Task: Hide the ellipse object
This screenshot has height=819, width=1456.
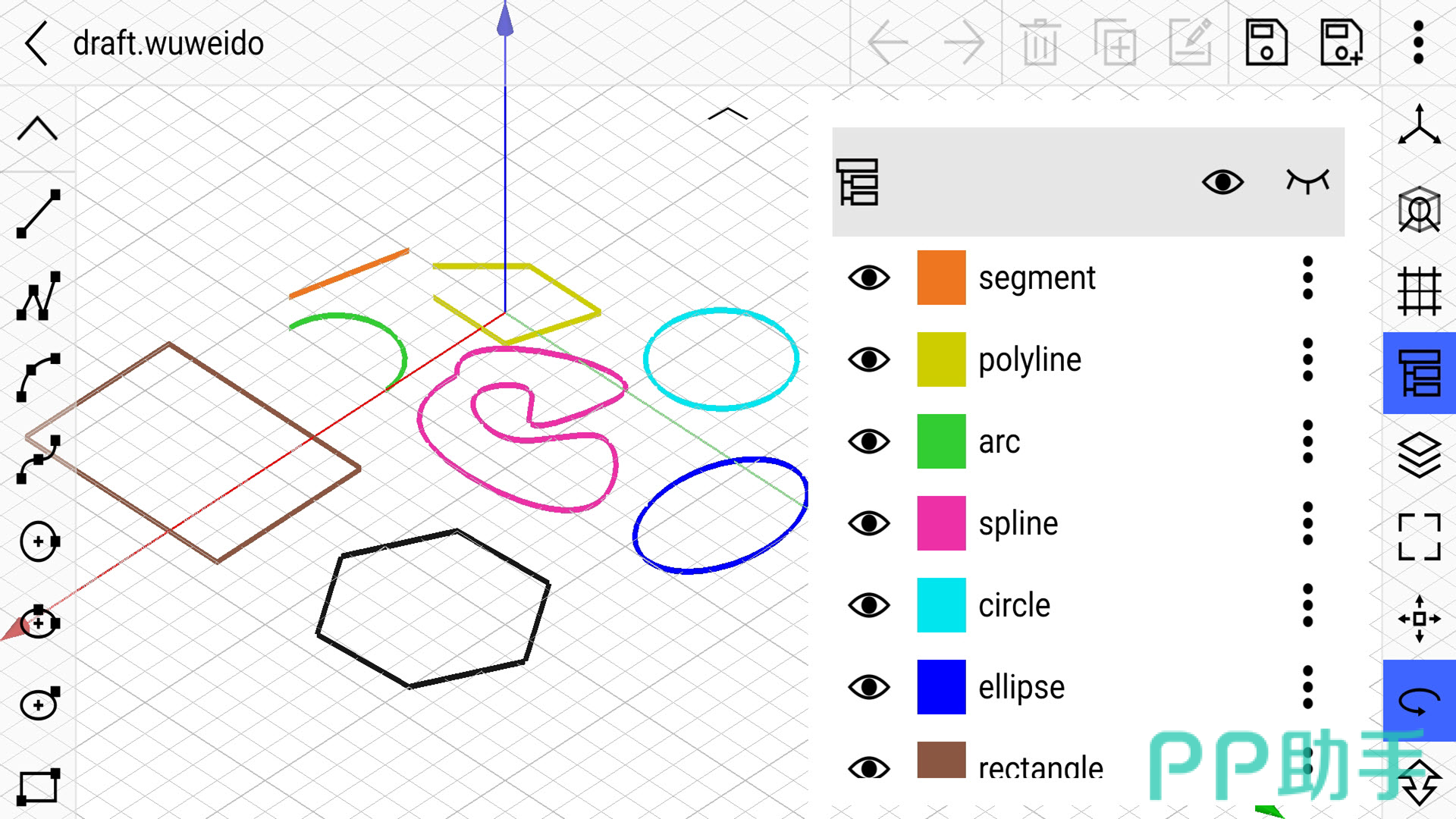Action: tap(868, 687)
